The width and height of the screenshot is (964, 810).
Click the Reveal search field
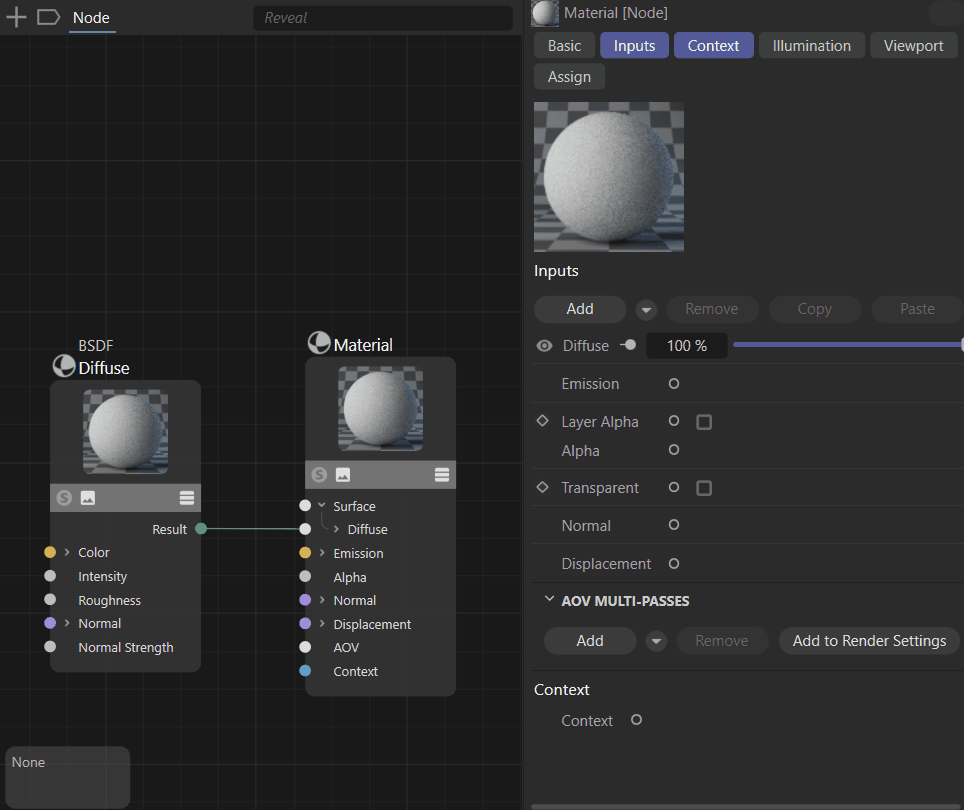382,18
